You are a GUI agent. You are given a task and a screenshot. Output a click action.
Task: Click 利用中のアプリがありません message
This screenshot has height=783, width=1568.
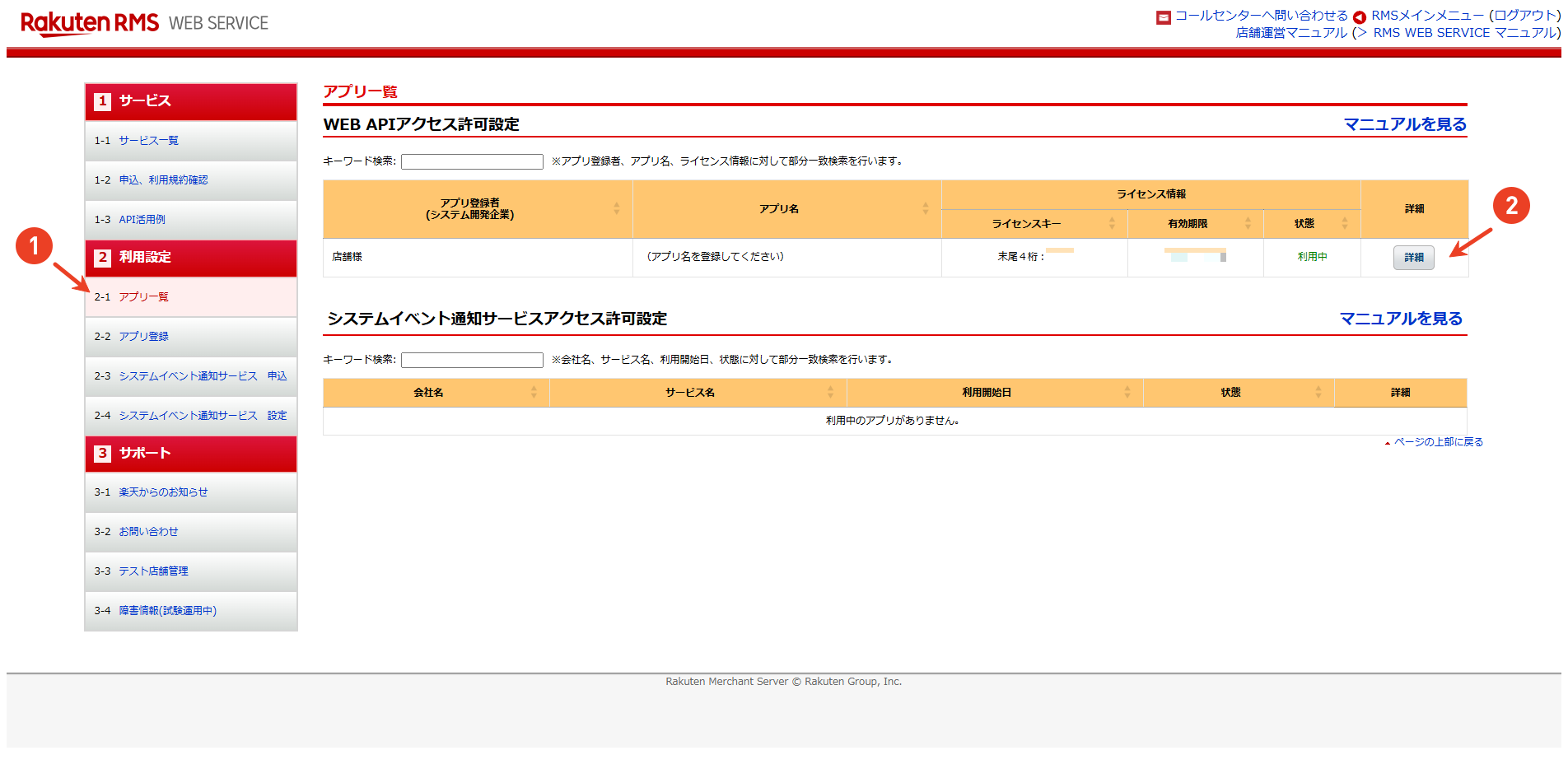point(894,421)
